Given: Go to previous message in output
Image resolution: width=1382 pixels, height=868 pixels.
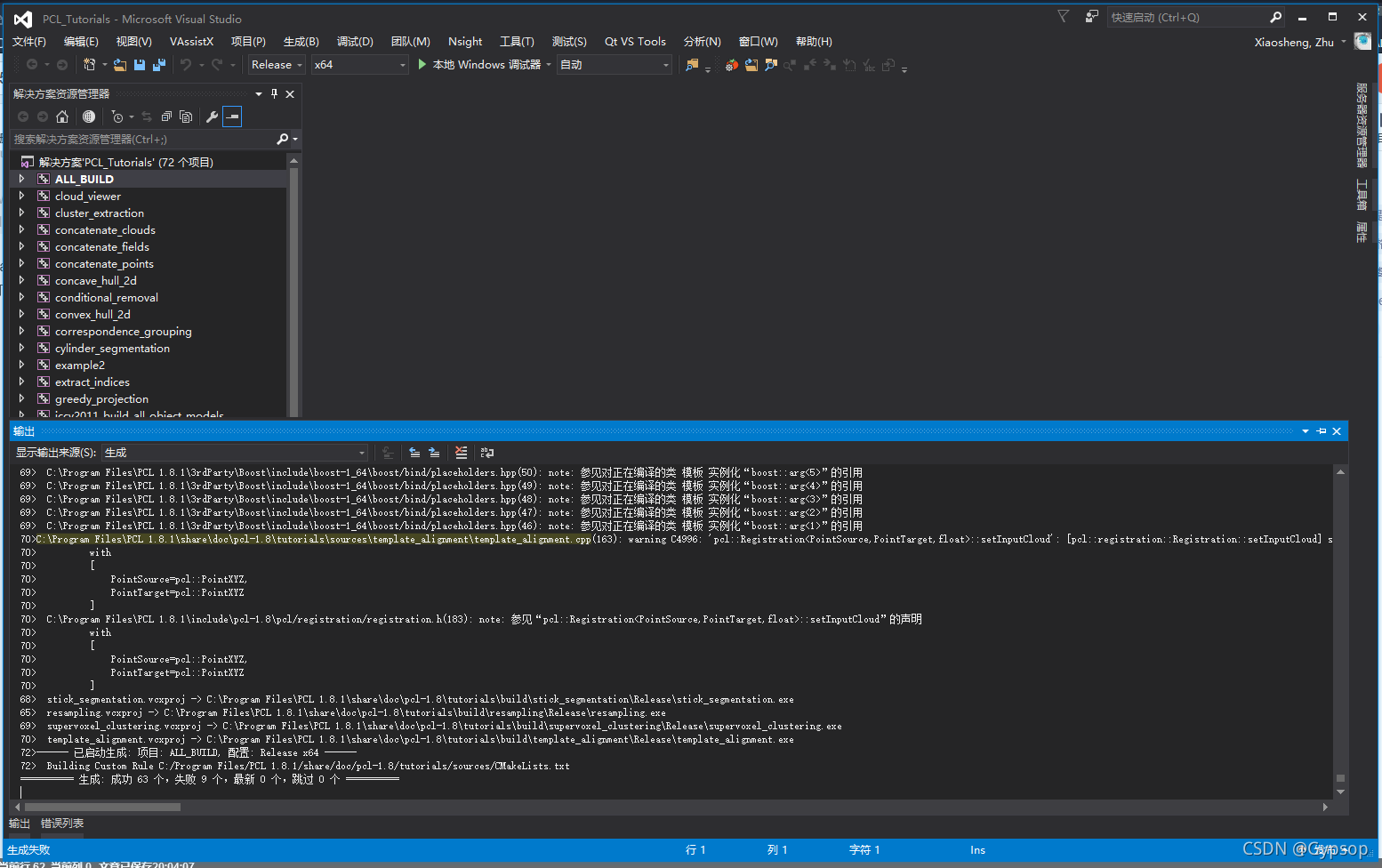Looking at the screenshot, I should (x=414, y=453).
